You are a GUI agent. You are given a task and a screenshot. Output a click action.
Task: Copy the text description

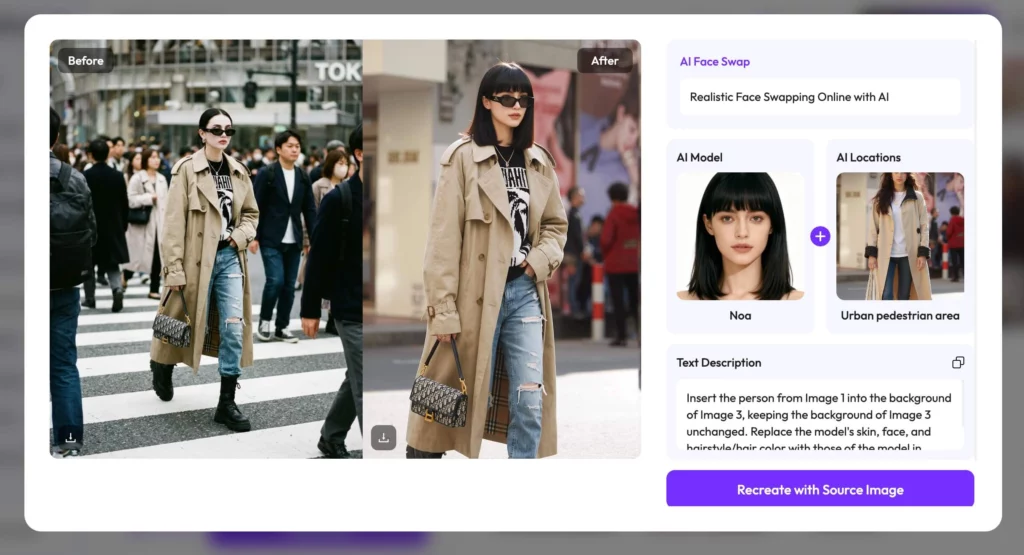(957, 362)
